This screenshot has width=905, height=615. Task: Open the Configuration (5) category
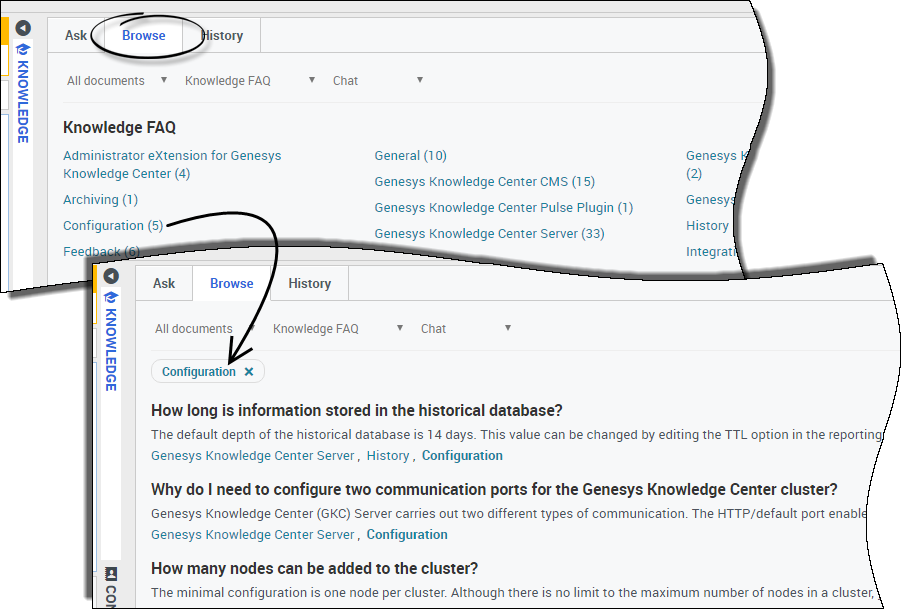[113, 226]
